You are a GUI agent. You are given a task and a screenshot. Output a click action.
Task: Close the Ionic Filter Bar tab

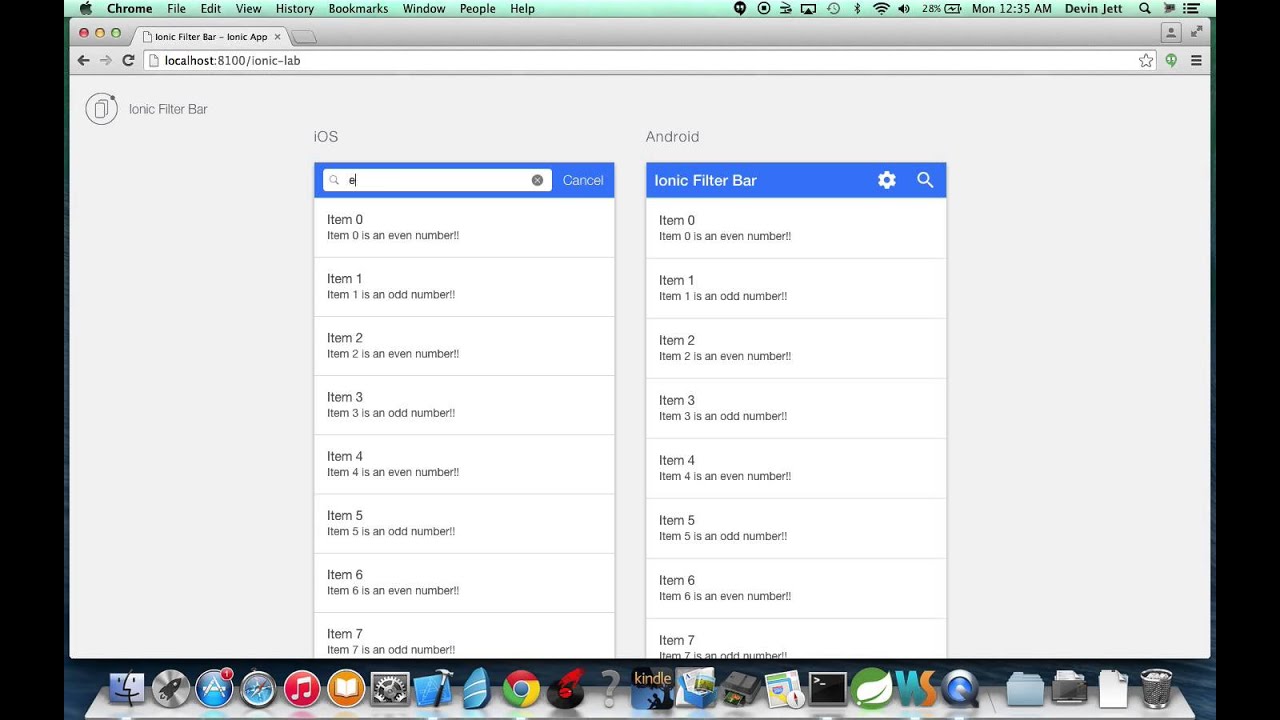[x=278, y=37]
